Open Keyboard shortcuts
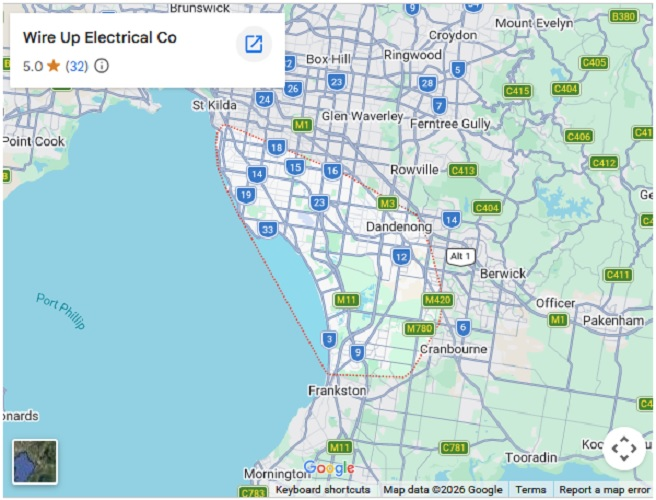Image resolution: width=656 pixels, height=500 pixels. coord(322,490)
